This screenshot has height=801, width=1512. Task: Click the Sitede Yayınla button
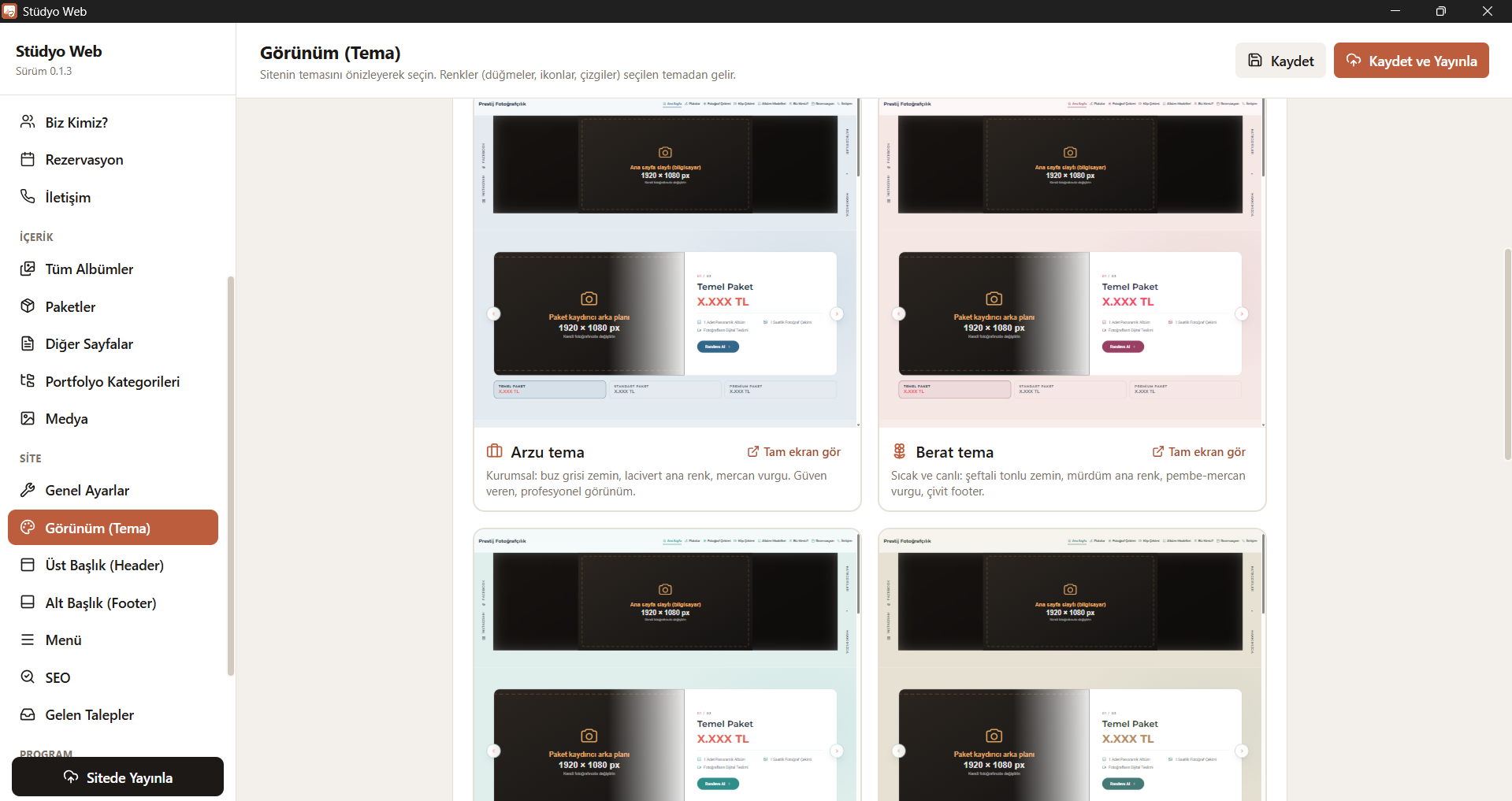117,777
